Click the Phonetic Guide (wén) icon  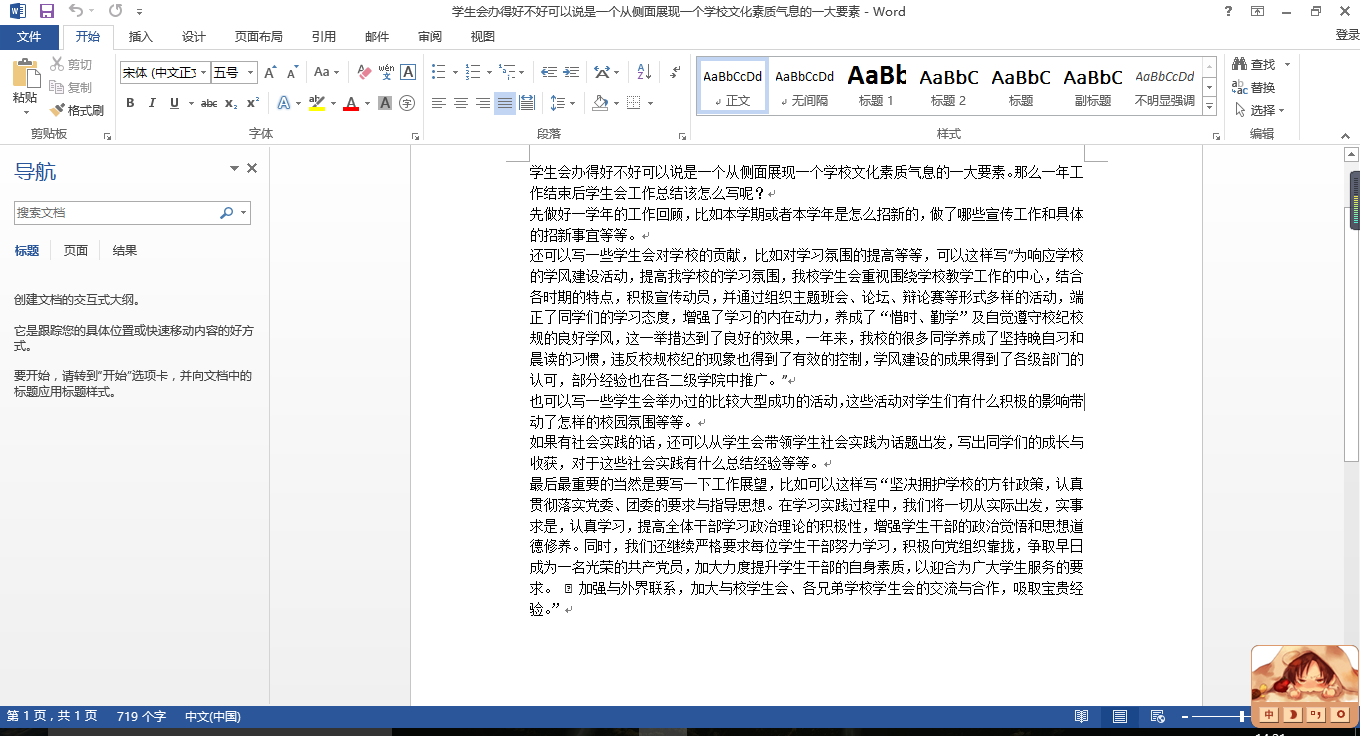(386, 72)
